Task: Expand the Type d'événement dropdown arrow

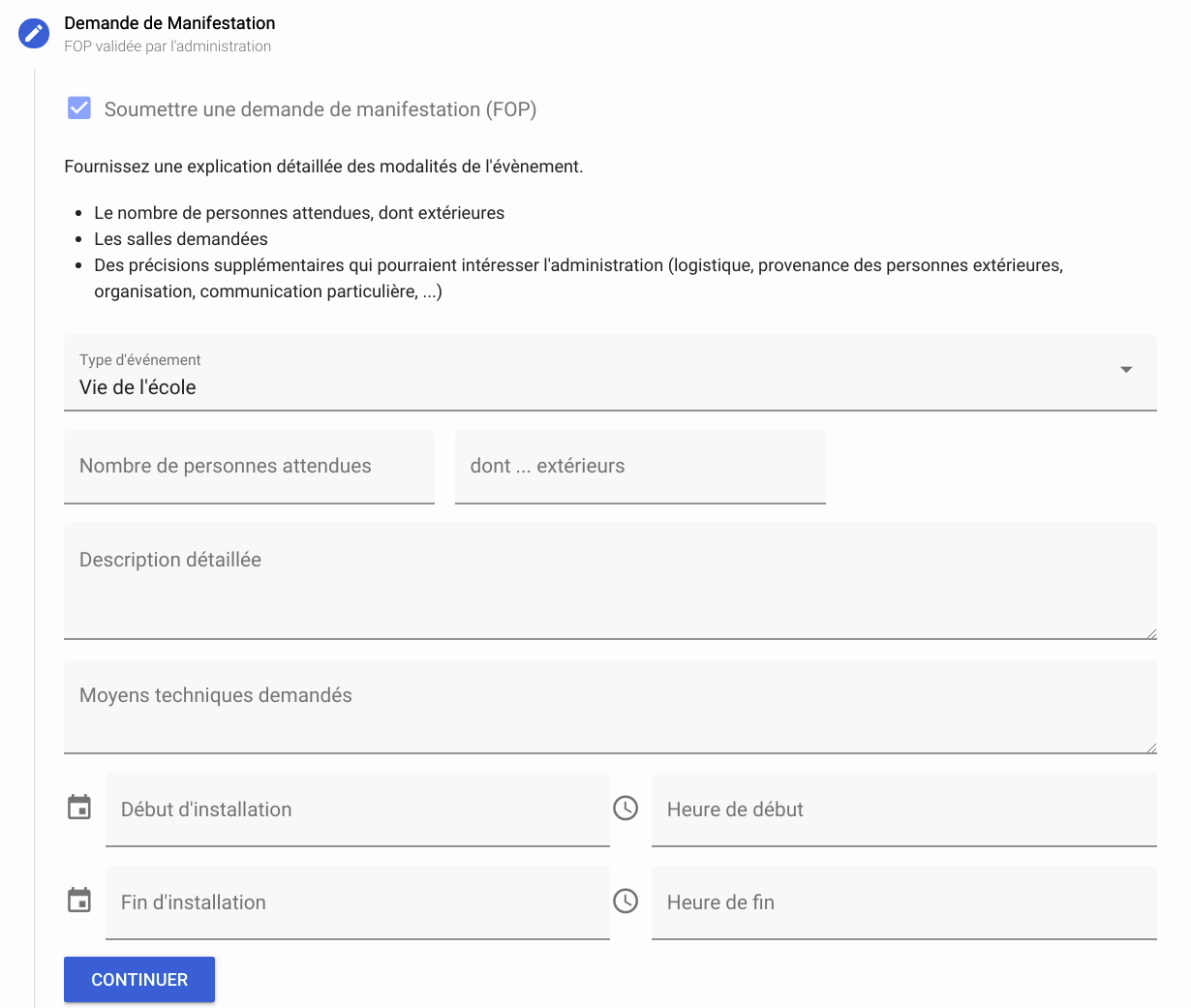Action: point(1126,370)
